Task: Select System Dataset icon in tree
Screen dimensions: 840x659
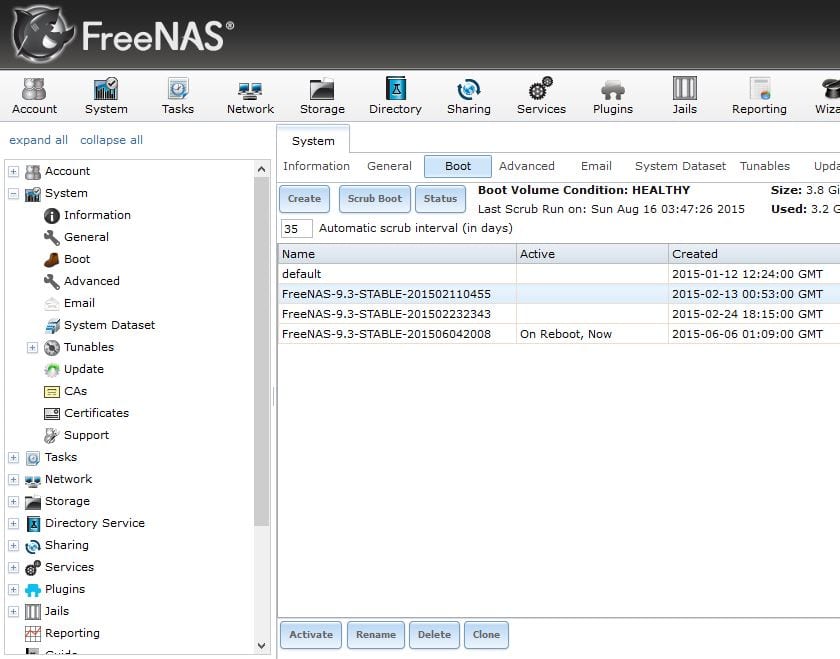Action: 51,325
